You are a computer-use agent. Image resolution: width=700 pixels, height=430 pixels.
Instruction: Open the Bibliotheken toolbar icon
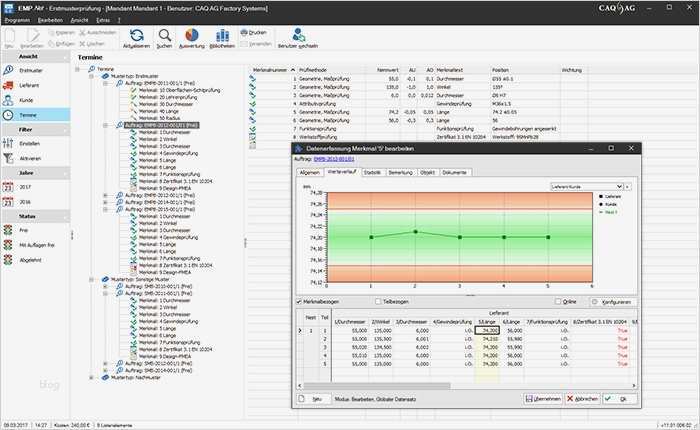click(x=222, y=35)
